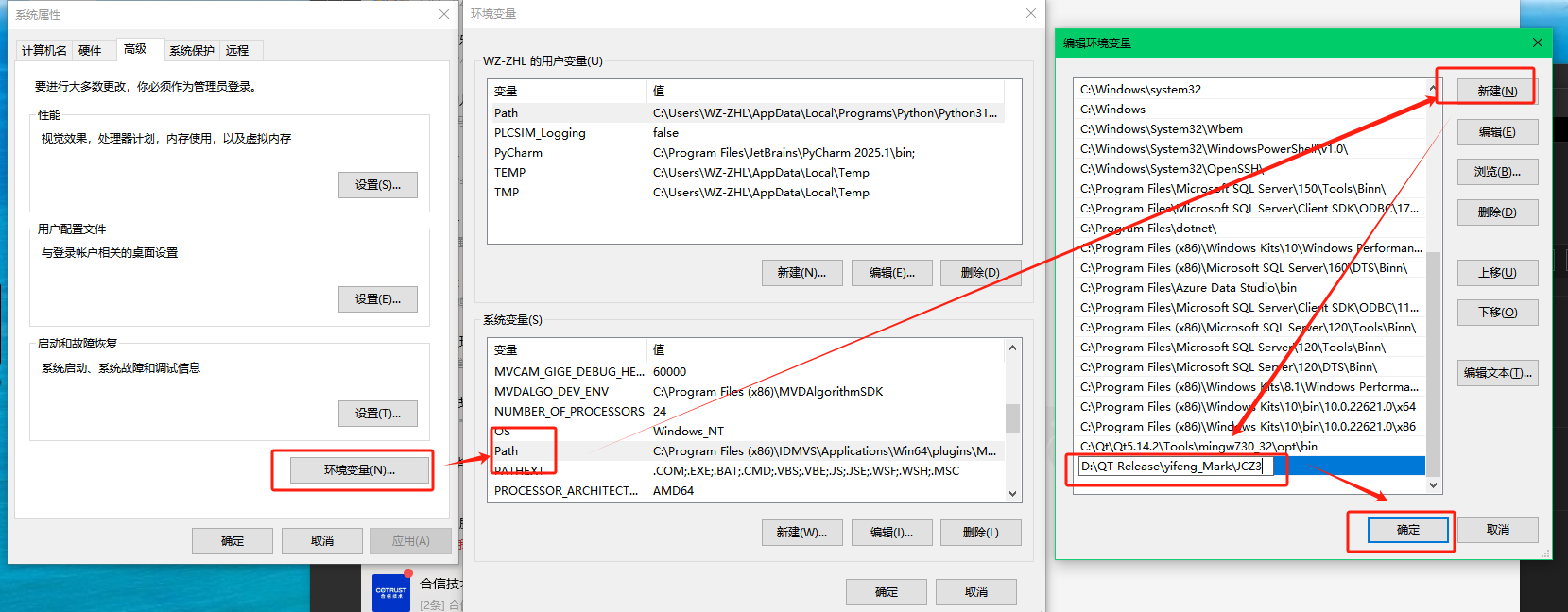Click 删除(D) in edit path dialog
This screenshot has width=1568, height=612.
tap(1497, 212)
